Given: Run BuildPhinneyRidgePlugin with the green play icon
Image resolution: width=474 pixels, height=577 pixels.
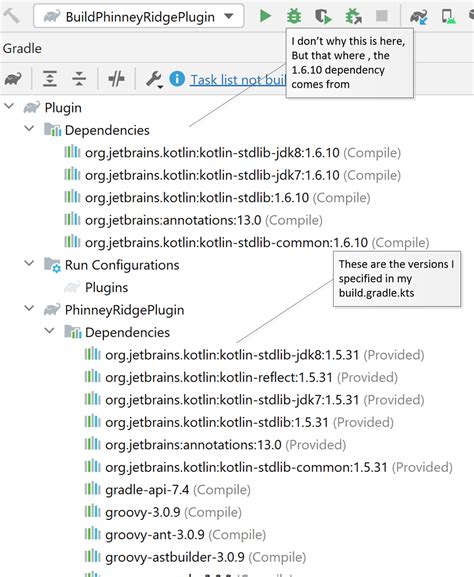Looking at the screenshot, I should 265,16.
